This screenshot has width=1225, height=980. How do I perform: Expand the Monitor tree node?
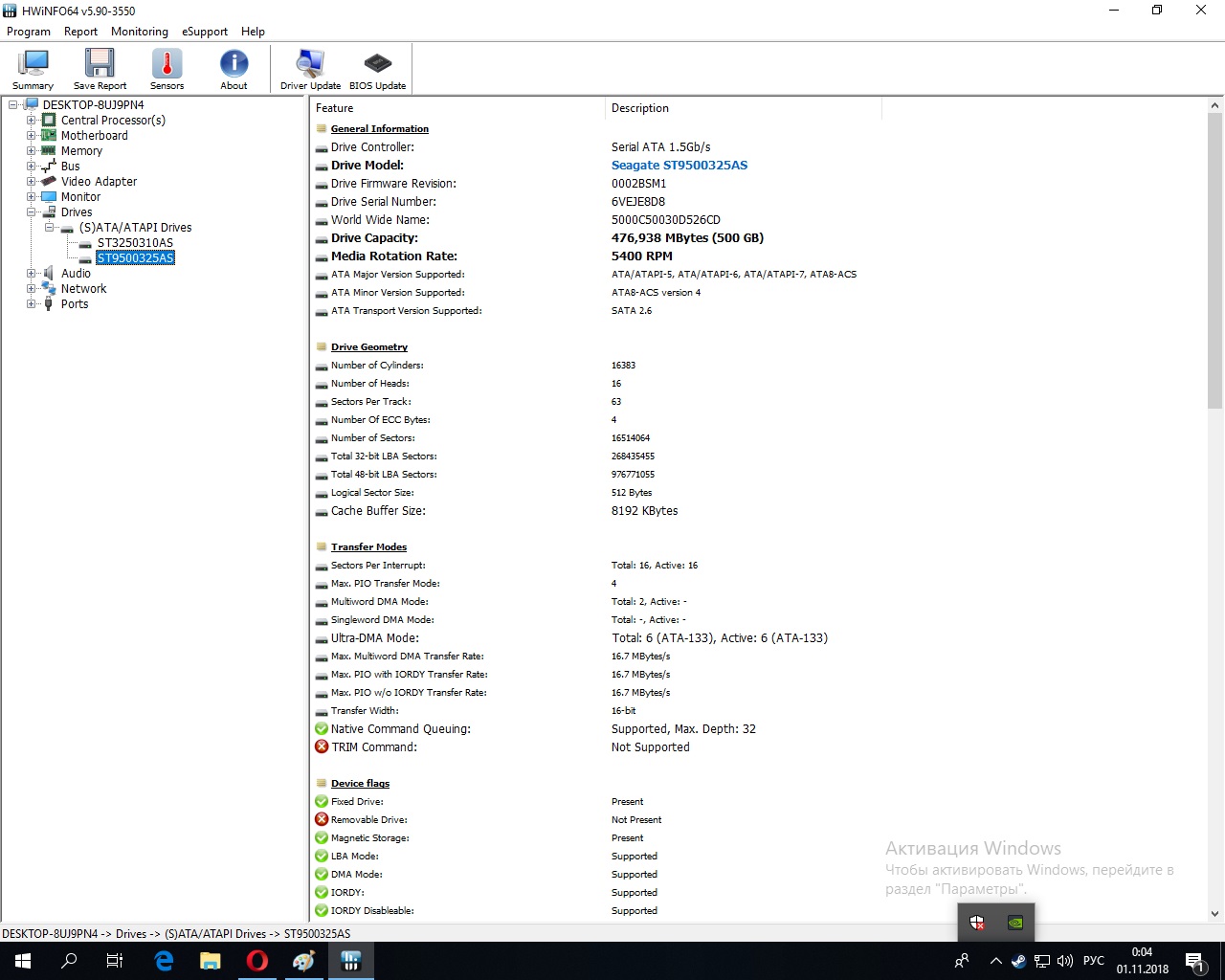pos(32,197)
